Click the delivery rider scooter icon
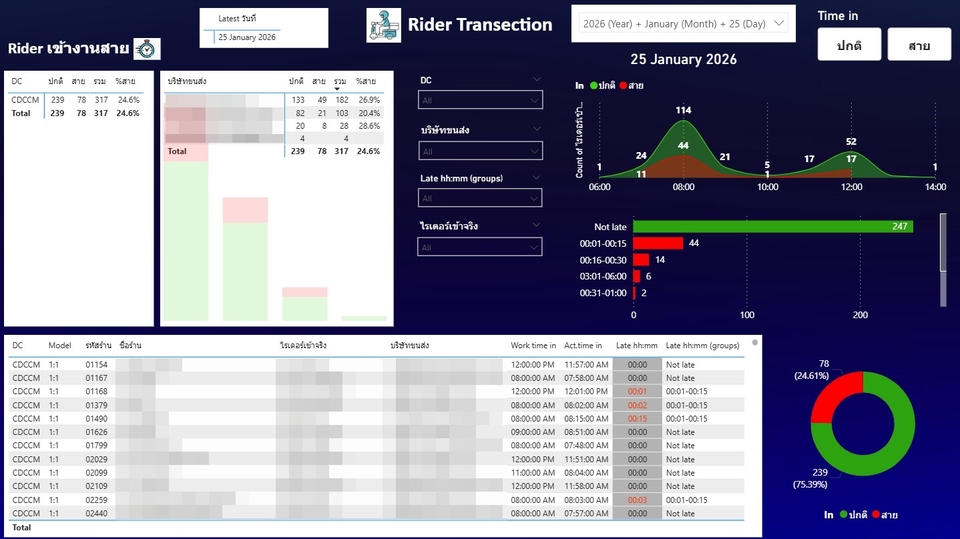Image resolution: width=960 pixels, height=539 pixels. click(383, 25)
